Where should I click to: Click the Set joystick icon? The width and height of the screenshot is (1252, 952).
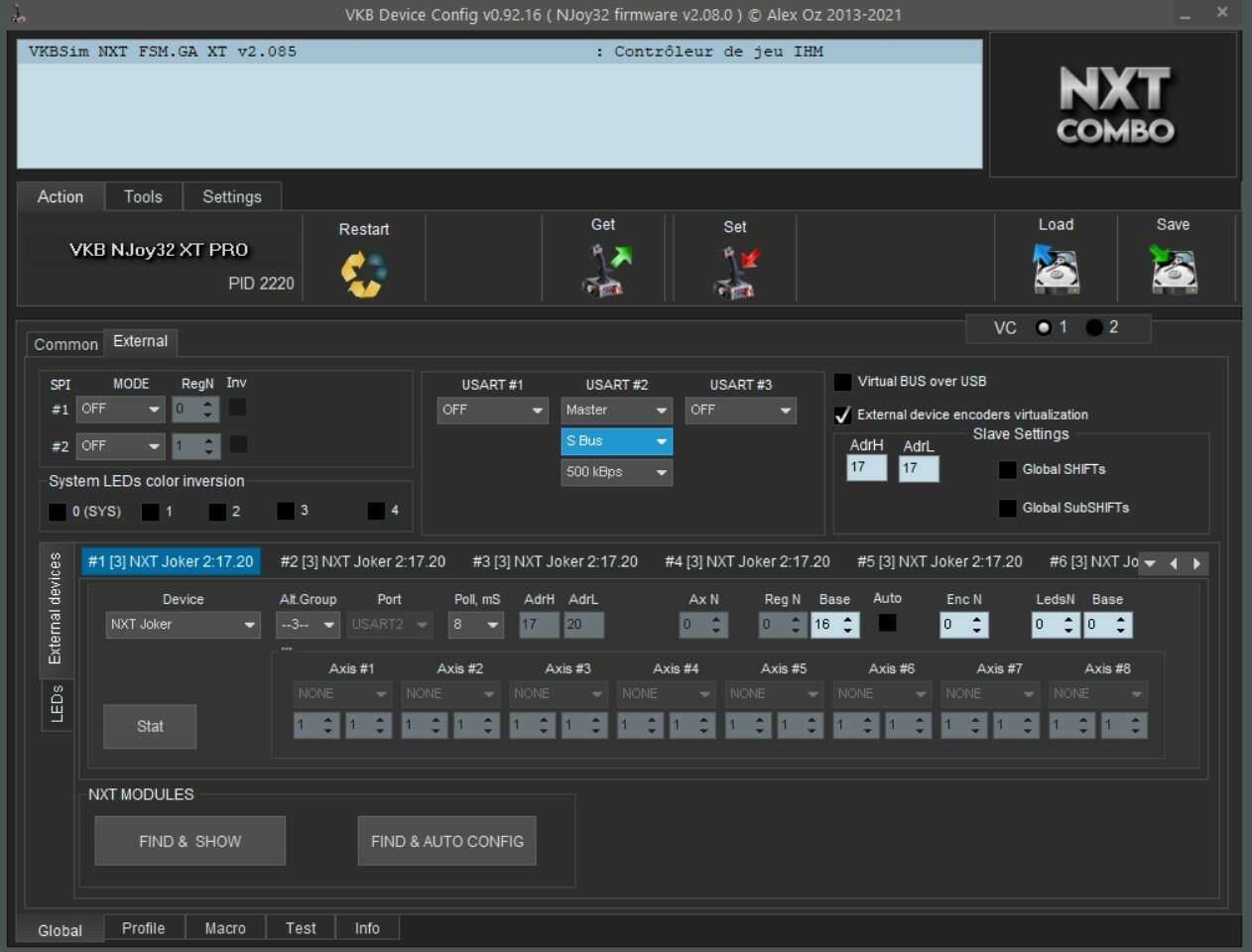(735, 272)
